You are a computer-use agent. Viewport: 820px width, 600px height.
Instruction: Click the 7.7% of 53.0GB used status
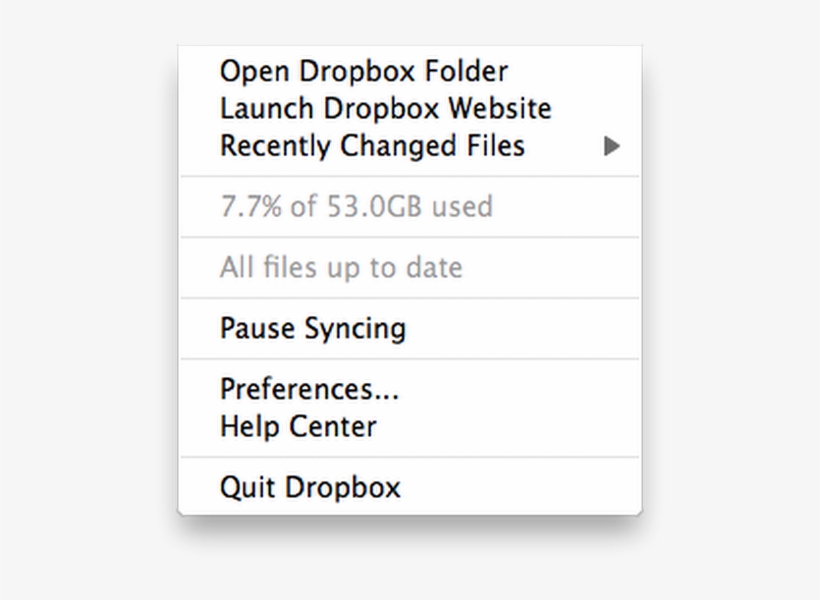pyautogui.click(x=356, y=207)
